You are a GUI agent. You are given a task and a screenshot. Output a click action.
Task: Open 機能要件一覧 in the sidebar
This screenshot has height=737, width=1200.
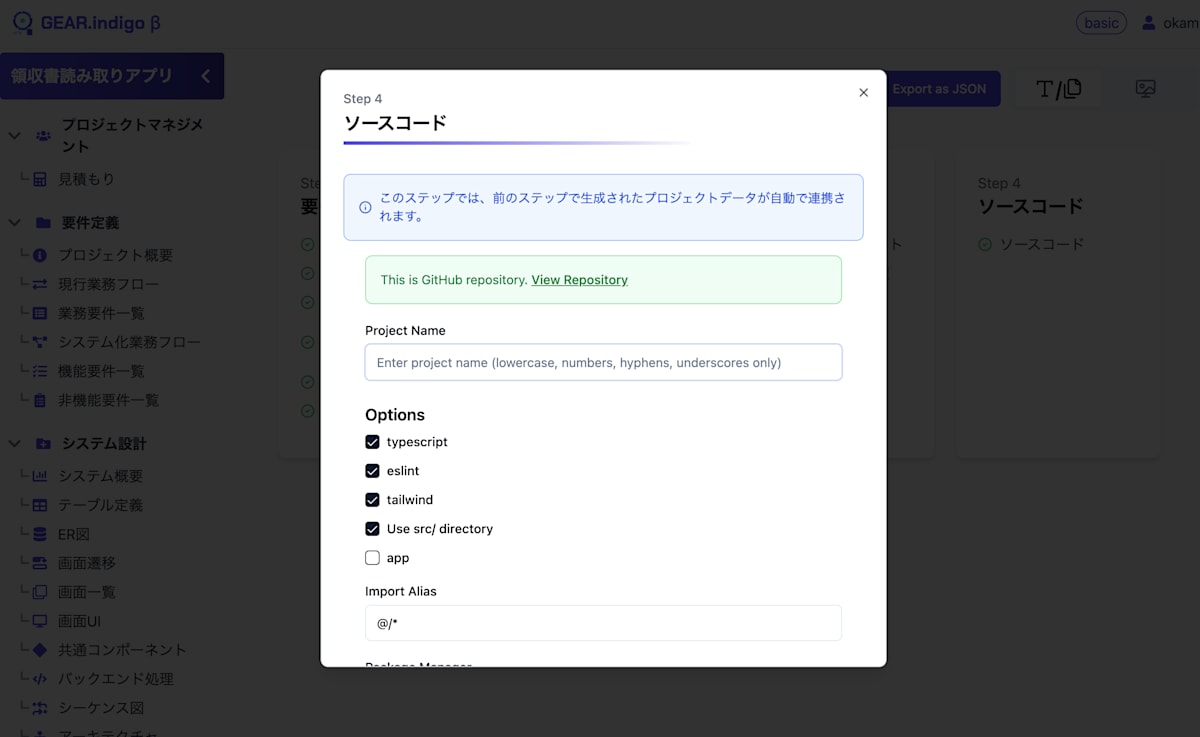101,371
